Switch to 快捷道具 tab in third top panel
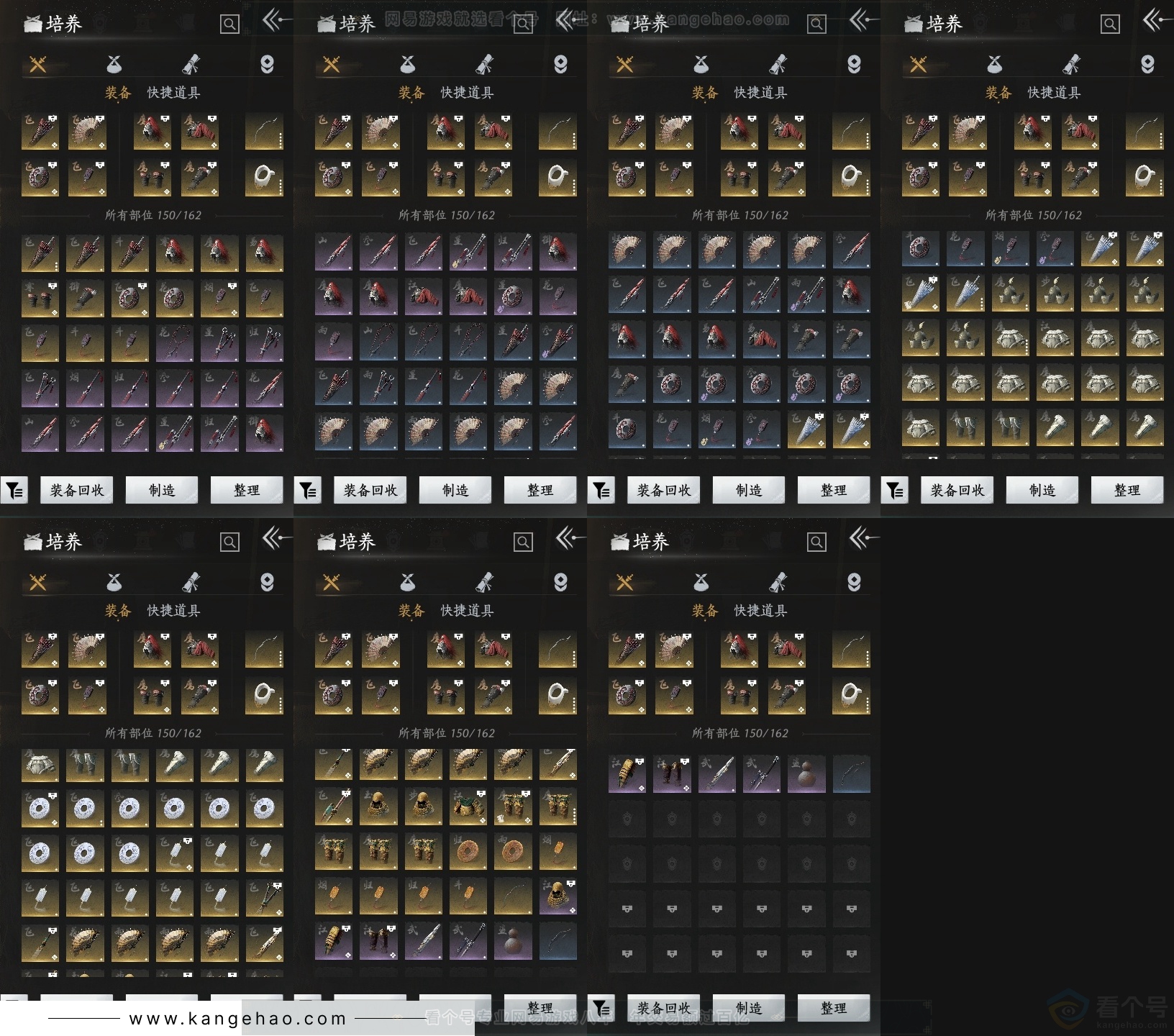1174x1036 pixels. tap(760, 93)
